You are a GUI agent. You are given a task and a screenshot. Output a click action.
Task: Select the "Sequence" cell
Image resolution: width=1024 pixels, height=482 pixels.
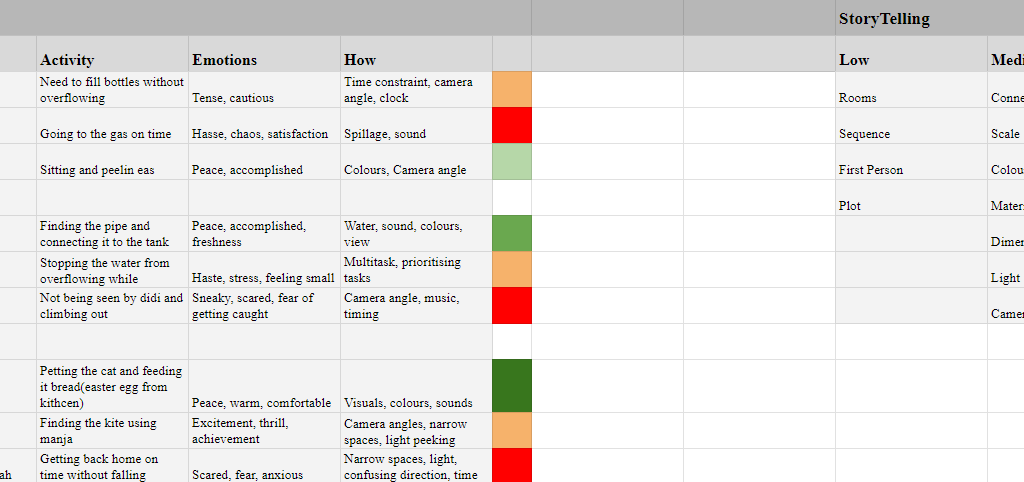coord(910,134)
